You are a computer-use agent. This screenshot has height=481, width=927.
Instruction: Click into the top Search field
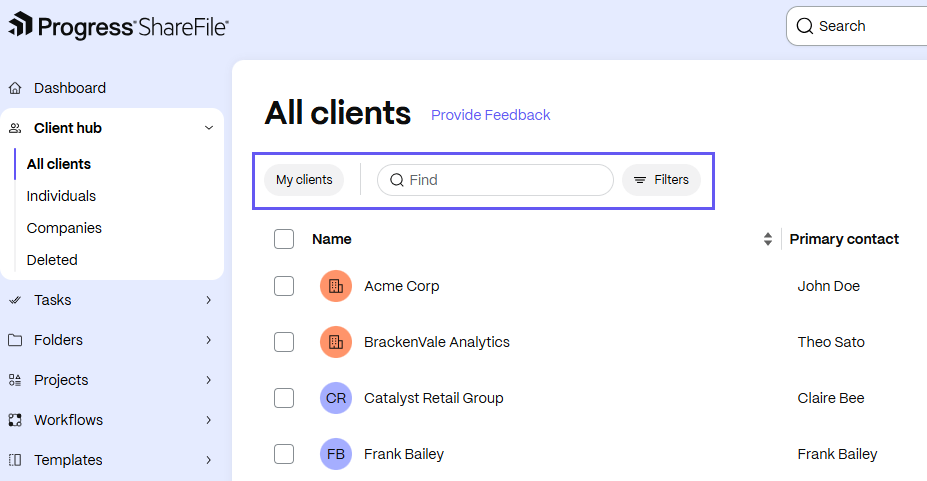[857, 26]
